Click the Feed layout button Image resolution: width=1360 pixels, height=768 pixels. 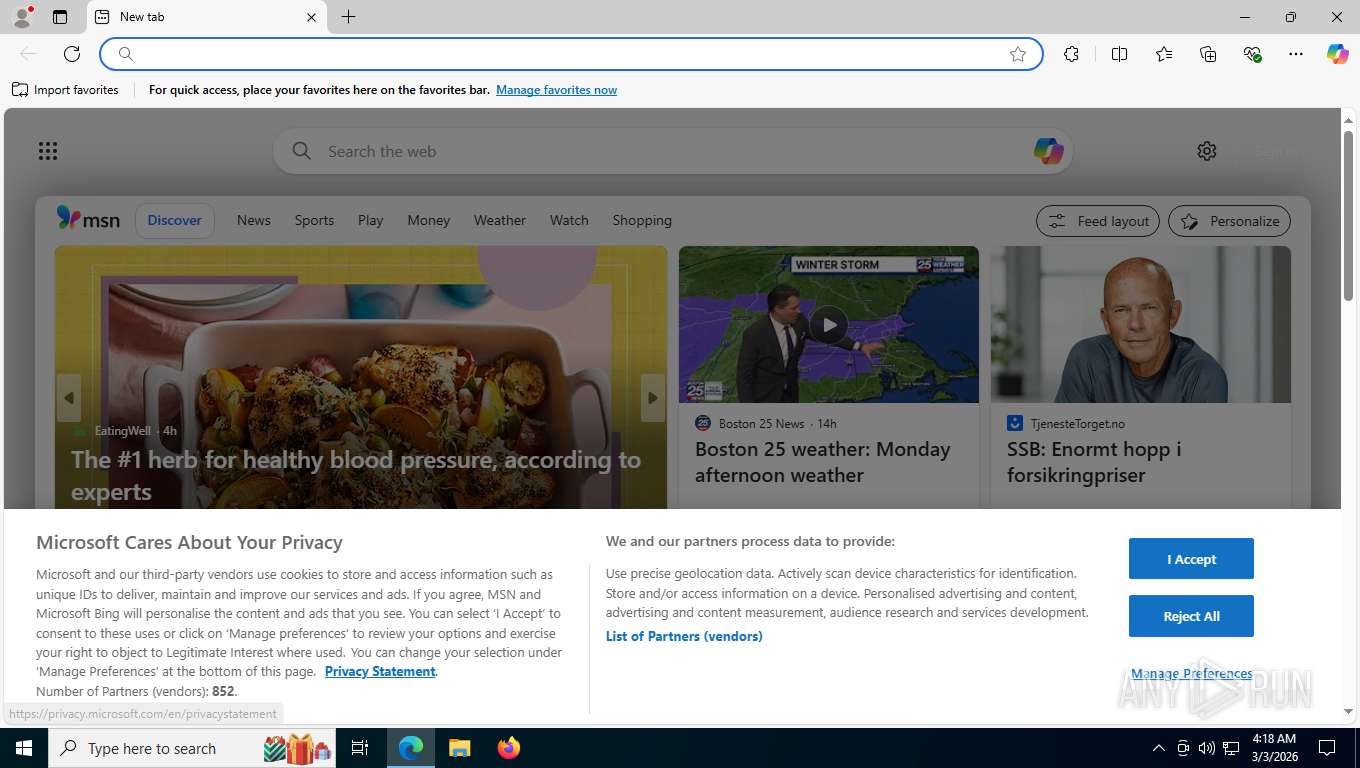pyautogui.click(x=1098, y=221)
